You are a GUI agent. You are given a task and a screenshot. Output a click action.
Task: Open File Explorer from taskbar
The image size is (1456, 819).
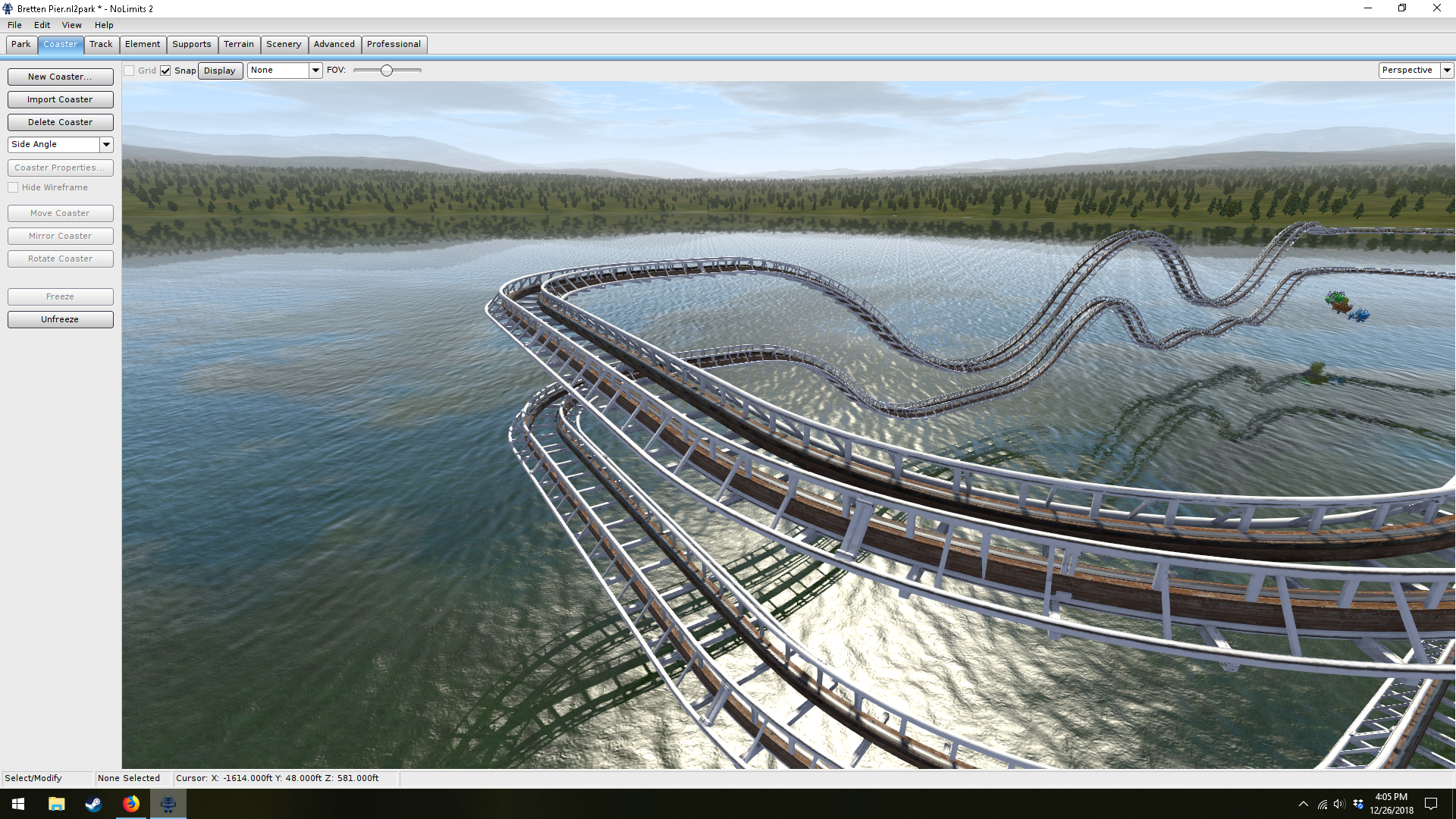[x=56, y=804]
